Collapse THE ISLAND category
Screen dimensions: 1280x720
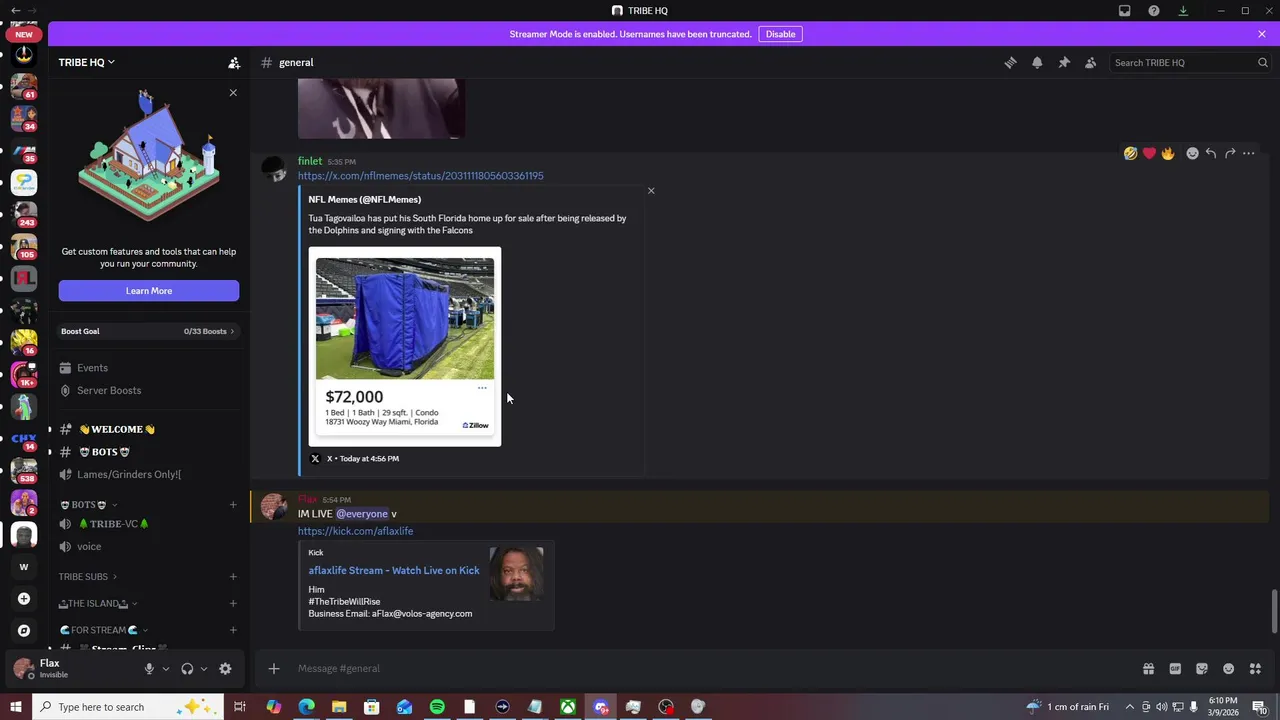[x=98, y=604]
